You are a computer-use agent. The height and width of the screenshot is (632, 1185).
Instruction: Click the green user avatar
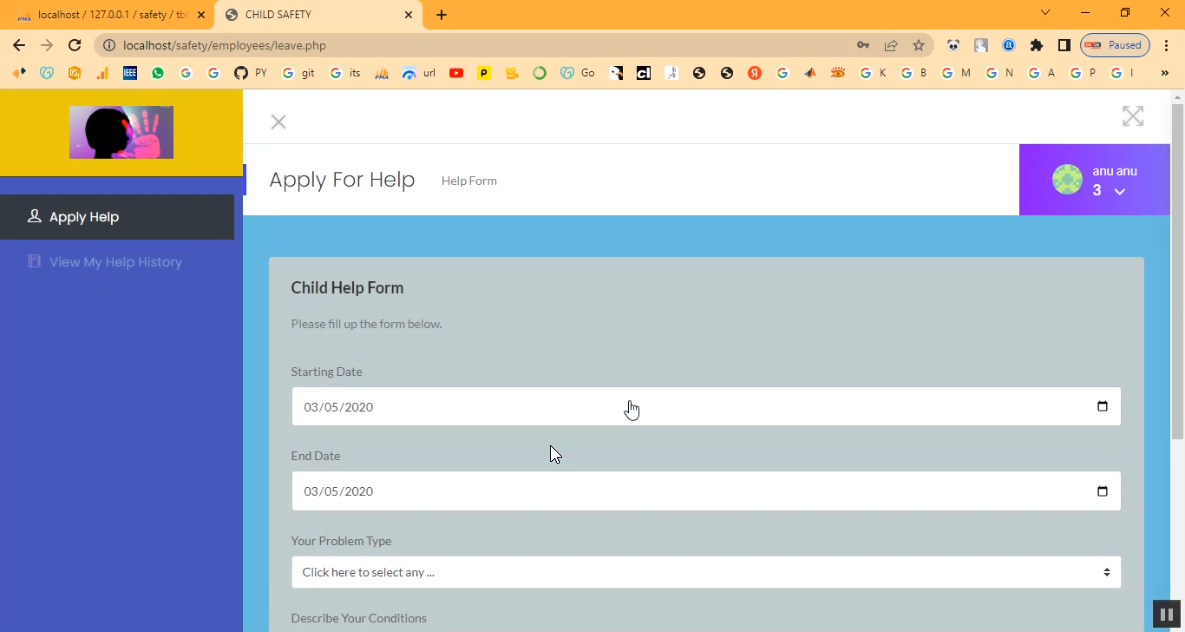point(1067,180)
